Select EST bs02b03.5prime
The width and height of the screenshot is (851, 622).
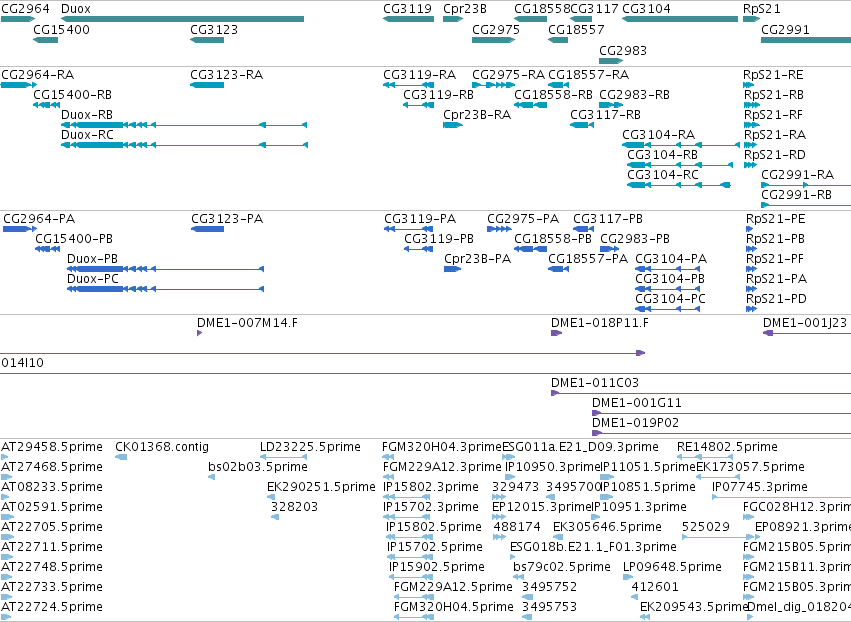tap(258, 467)
